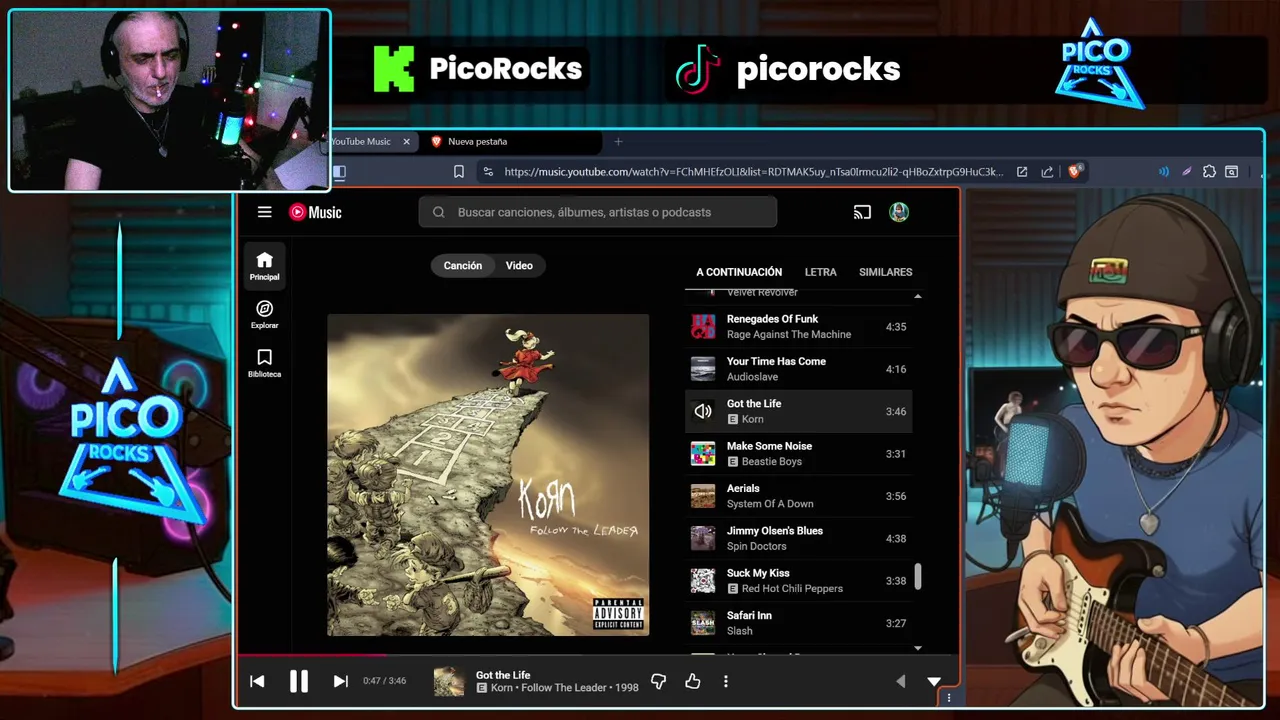Click Aerials album thumbnail in queue
This screenshot has height=720, width=1280.
(x=703, y=496)
